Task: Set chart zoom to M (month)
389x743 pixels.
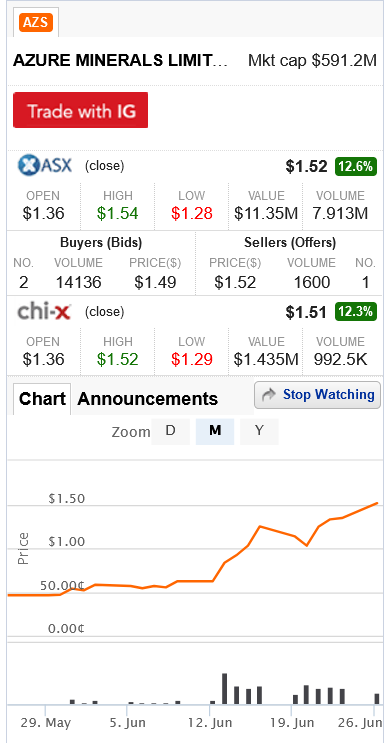Action: pos(215,431)
